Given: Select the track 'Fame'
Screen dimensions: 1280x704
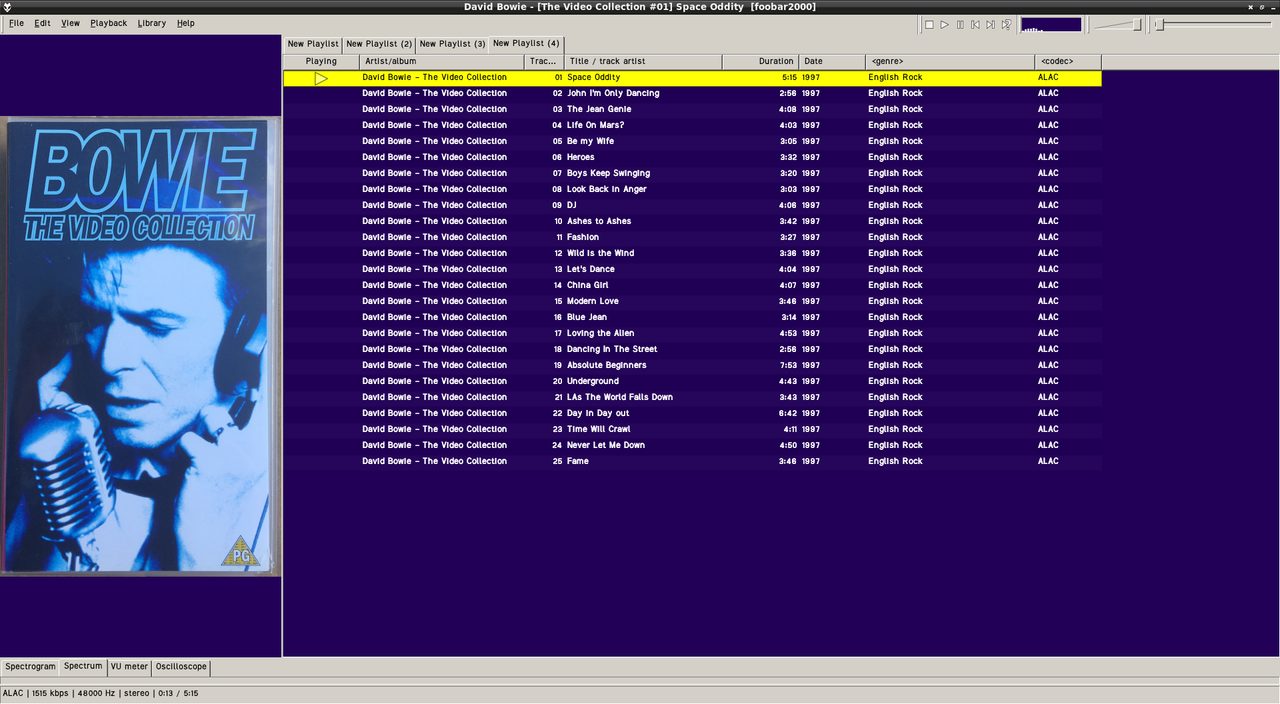Looking at the screenshot, I should (x=692, y=461).
